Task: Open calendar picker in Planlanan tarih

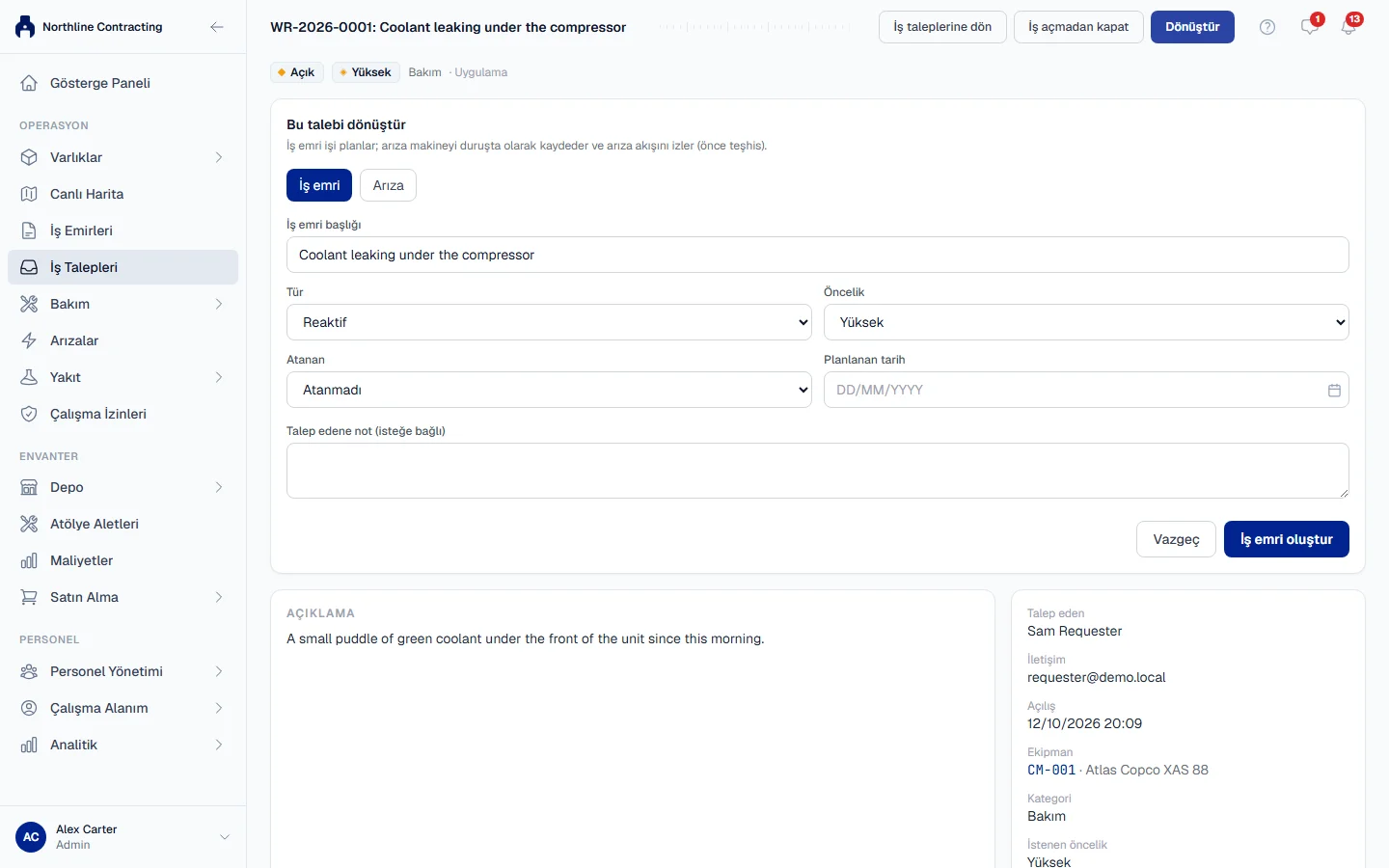Action: click(1334, 390)
